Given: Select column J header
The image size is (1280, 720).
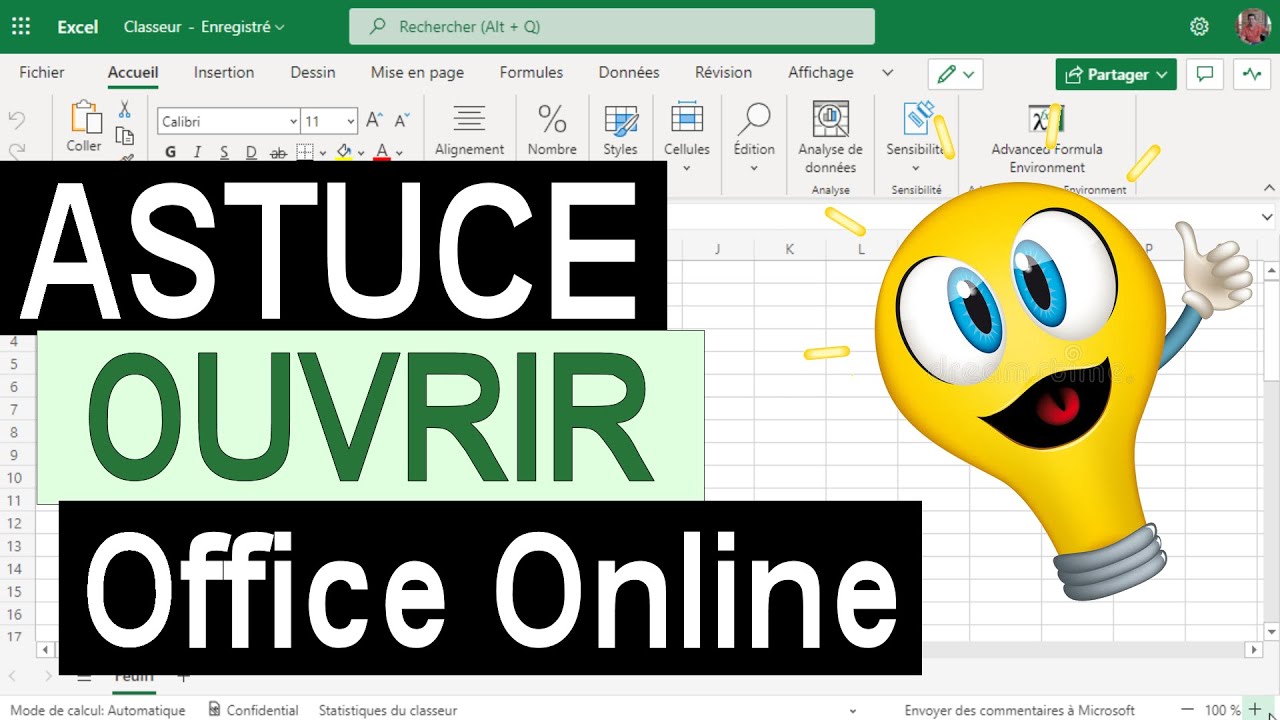Looking at the screenshot, I should pos(717,249).
